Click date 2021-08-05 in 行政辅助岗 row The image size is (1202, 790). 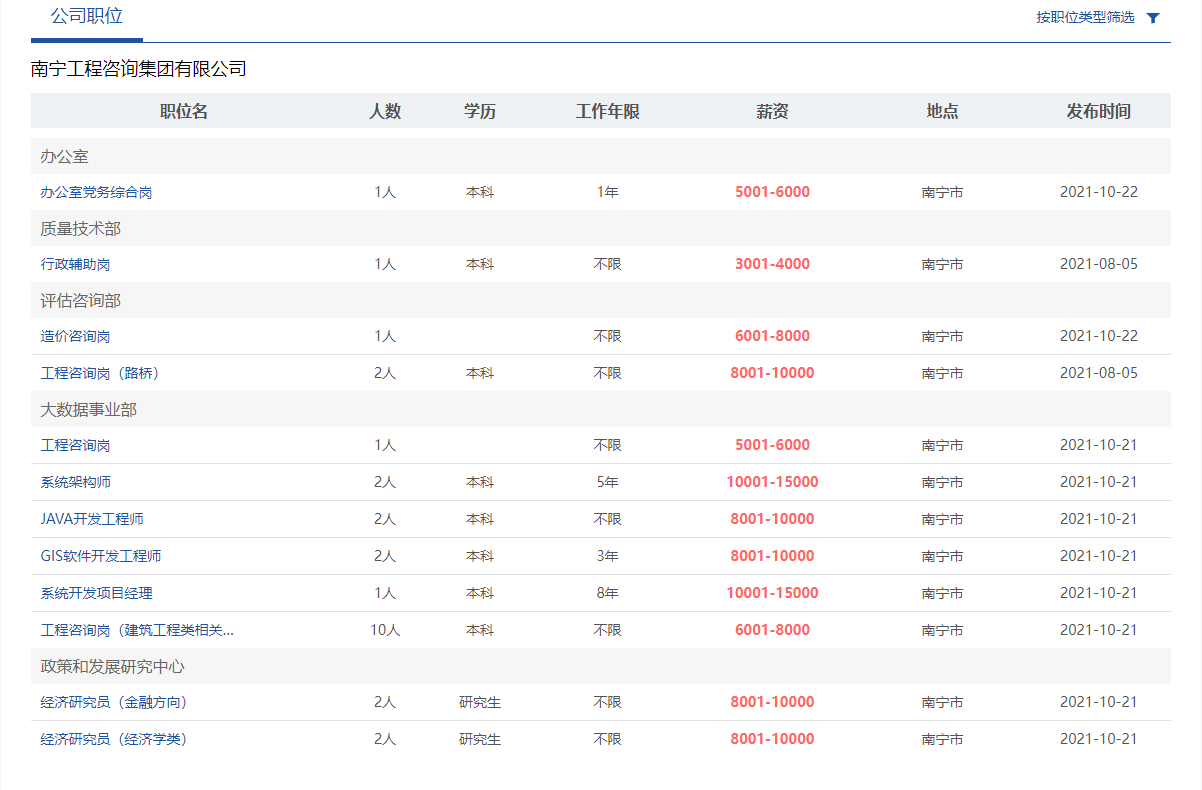point(1099,264)
